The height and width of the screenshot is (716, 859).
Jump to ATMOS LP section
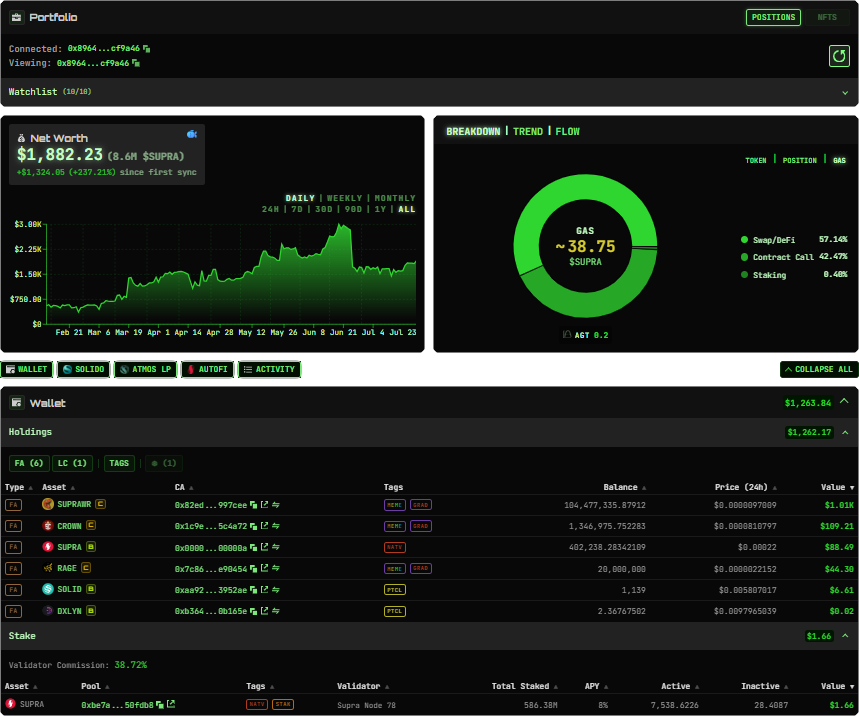tap(146, 370)
